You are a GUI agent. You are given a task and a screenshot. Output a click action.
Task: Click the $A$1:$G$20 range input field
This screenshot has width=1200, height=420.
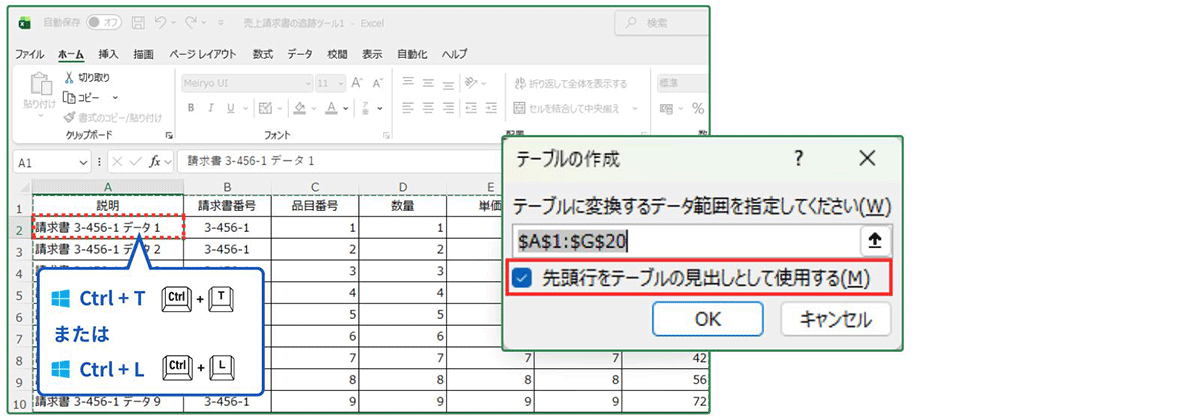tap(687, 240)
